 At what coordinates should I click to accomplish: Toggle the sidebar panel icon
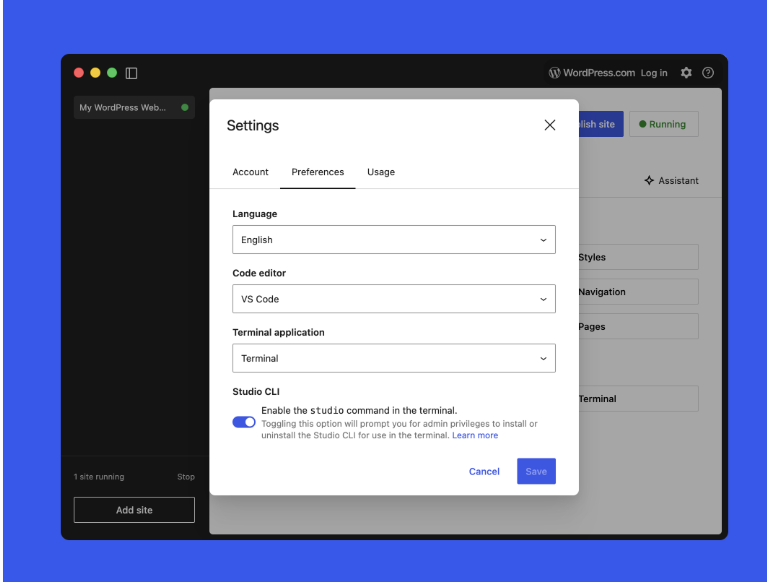pyautogui.click(x=131, y=73)
